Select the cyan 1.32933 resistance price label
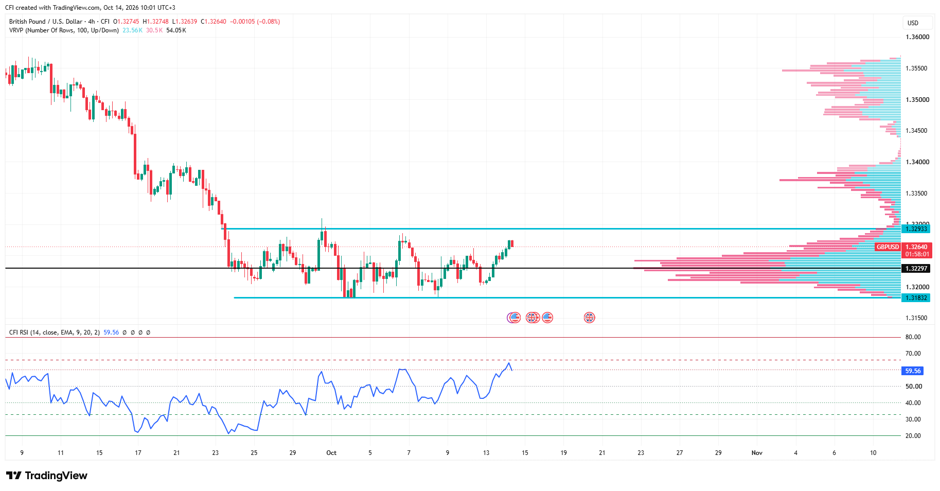 [x=916, y=229]
